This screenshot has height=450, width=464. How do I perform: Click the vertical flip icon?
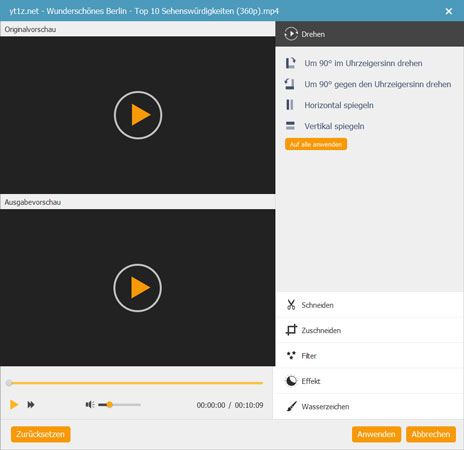tap(290, 126)
